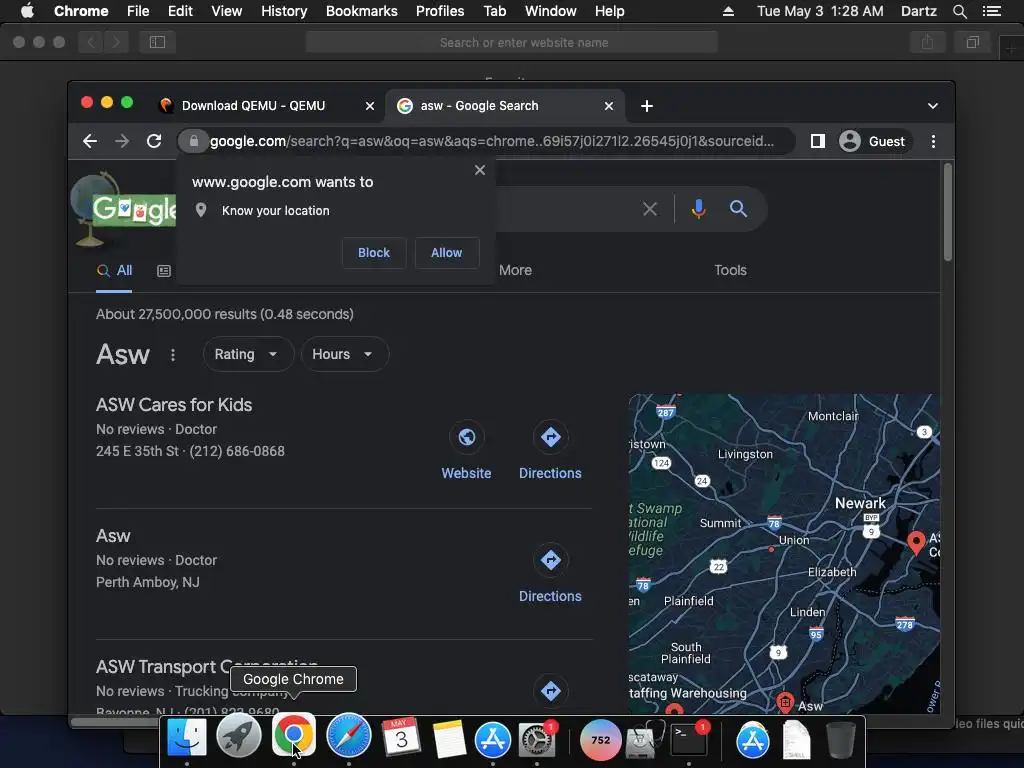Click the lock icon in address bar
Screen dimensions: 1024x768
(193, 141)
